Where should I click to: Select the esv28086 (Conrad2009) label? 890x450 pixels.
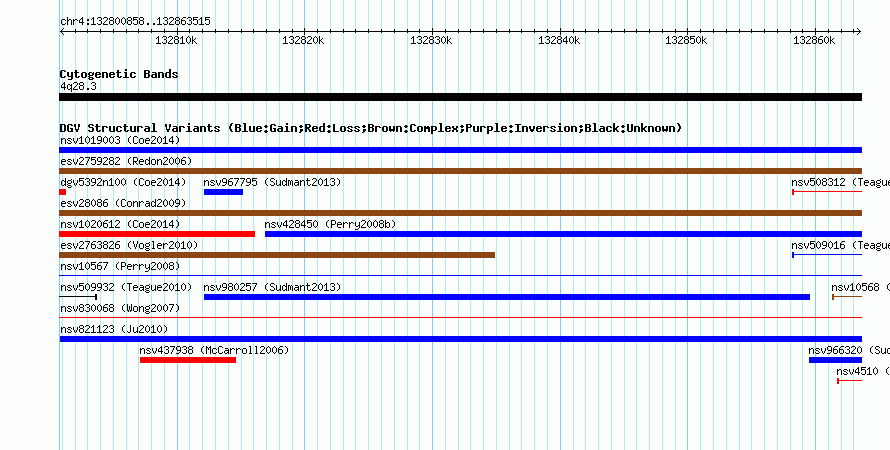pos(123,203)
